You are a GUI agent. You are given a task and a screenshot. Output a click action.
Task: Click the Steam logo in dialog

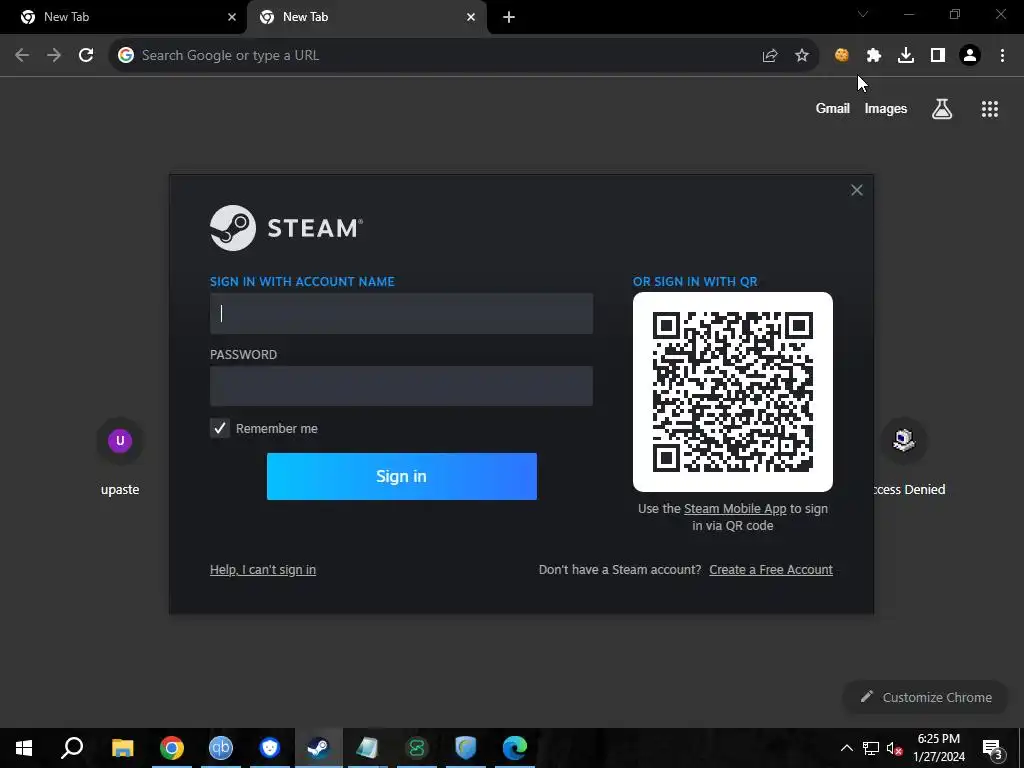click(286, 228)
